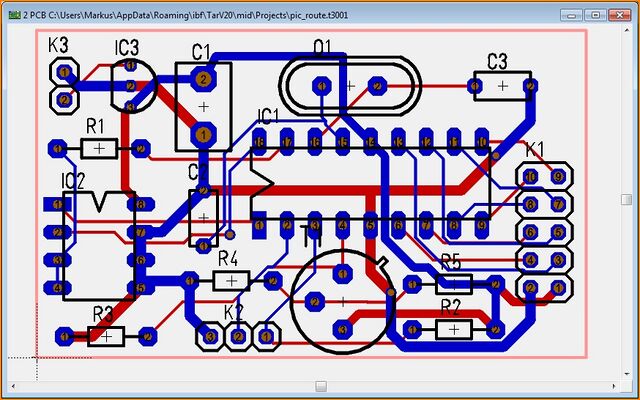Select pin 10 of IC1

tap(482, 142)
